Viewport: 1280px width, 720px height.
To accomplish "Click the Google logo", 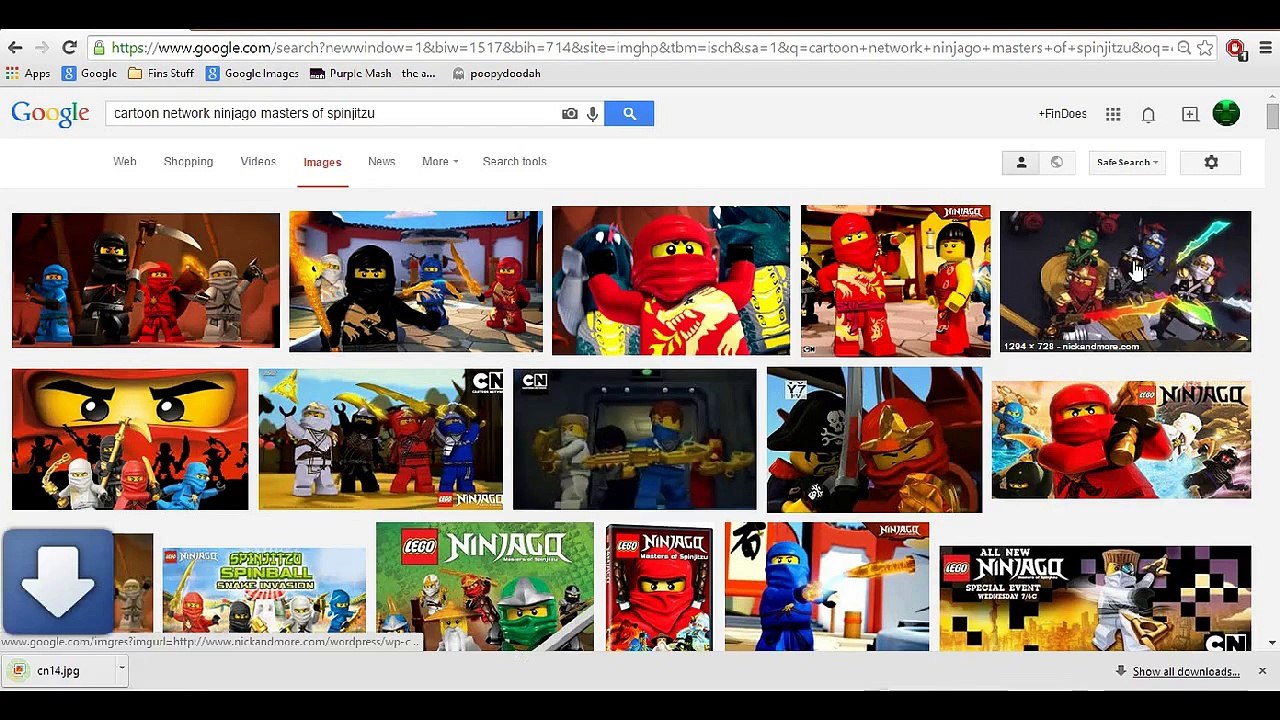I will click(50, 114).
